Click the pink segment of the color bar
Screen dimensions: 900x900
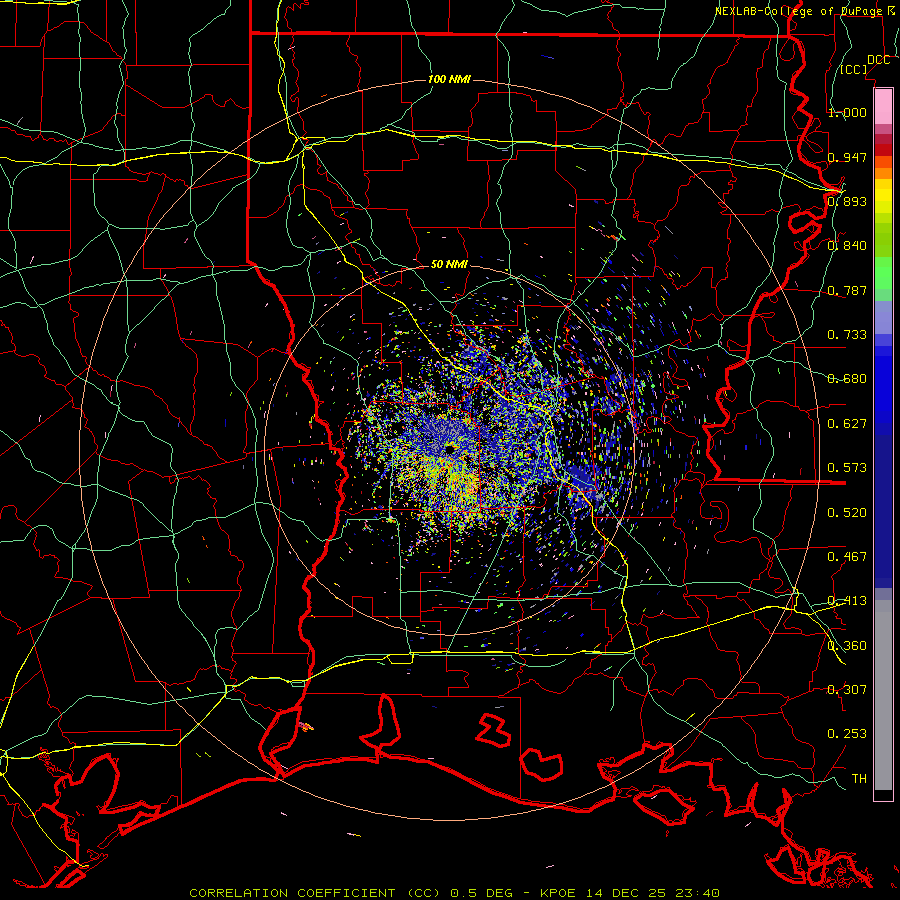(x=883, y=106)
